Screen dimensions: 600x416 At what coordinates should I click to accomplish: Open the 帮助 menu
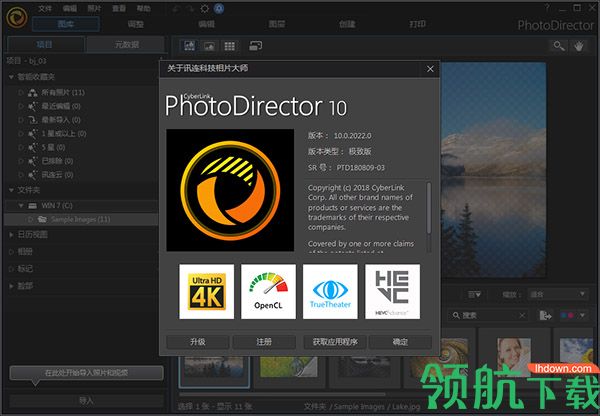143,8
